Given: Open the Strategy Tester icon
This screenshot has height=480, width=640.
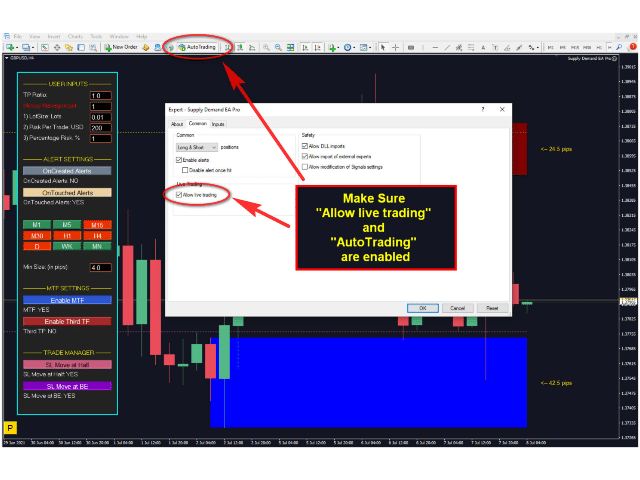Looking at the screenshot, I should click(93, 47).
